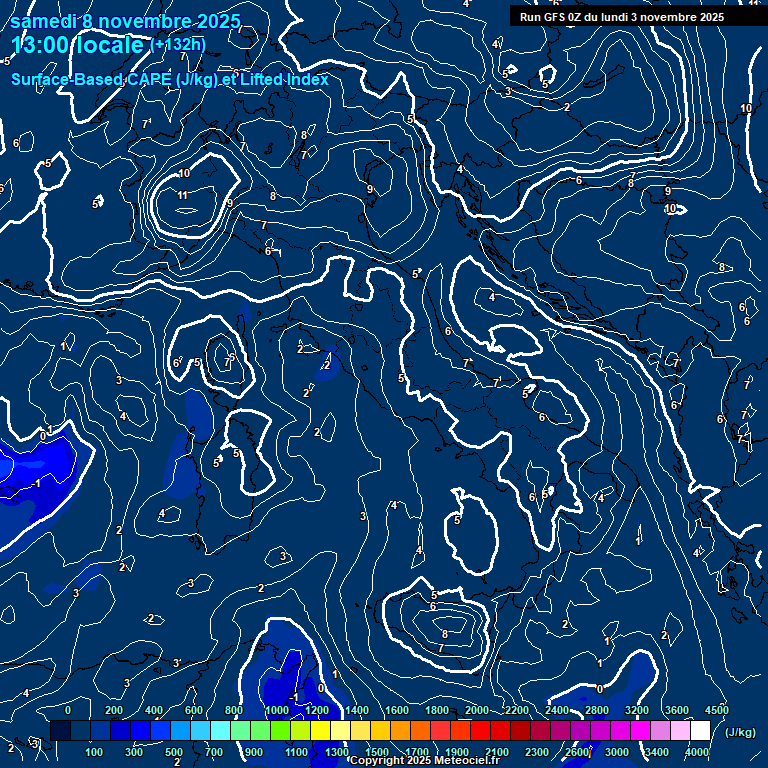Viewport: 768px width, 768px height.
Task: Select the white swatch at the legend's right end
Action: 700,730
